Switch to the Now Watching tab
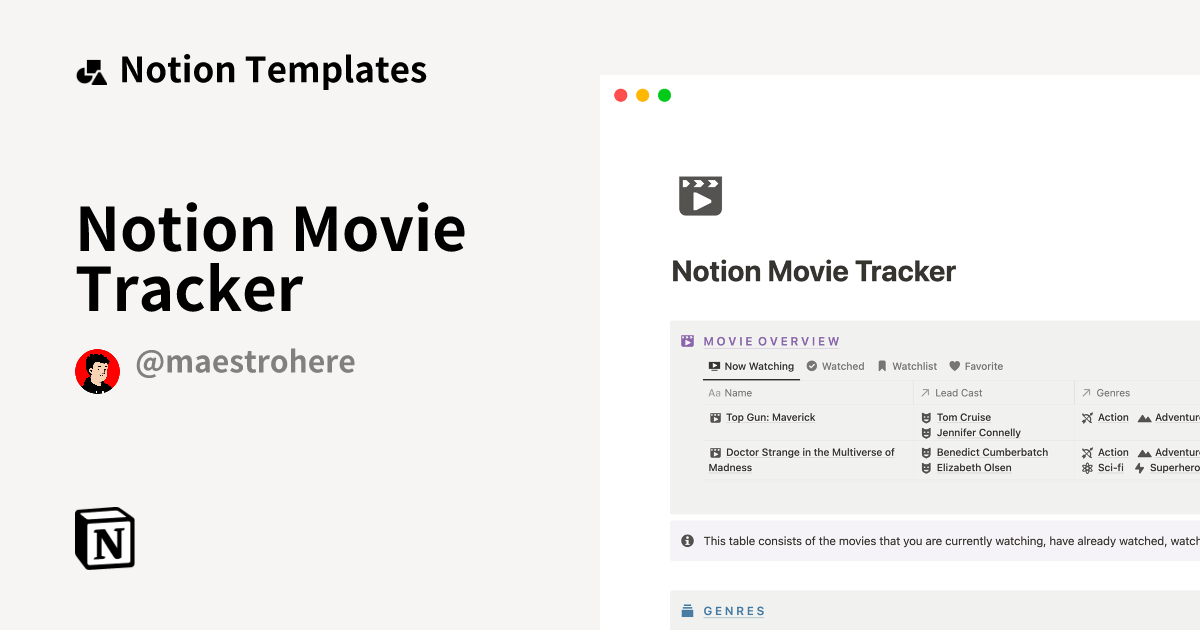The width and height of the screenshot is (1200, 630). (751, 366)
